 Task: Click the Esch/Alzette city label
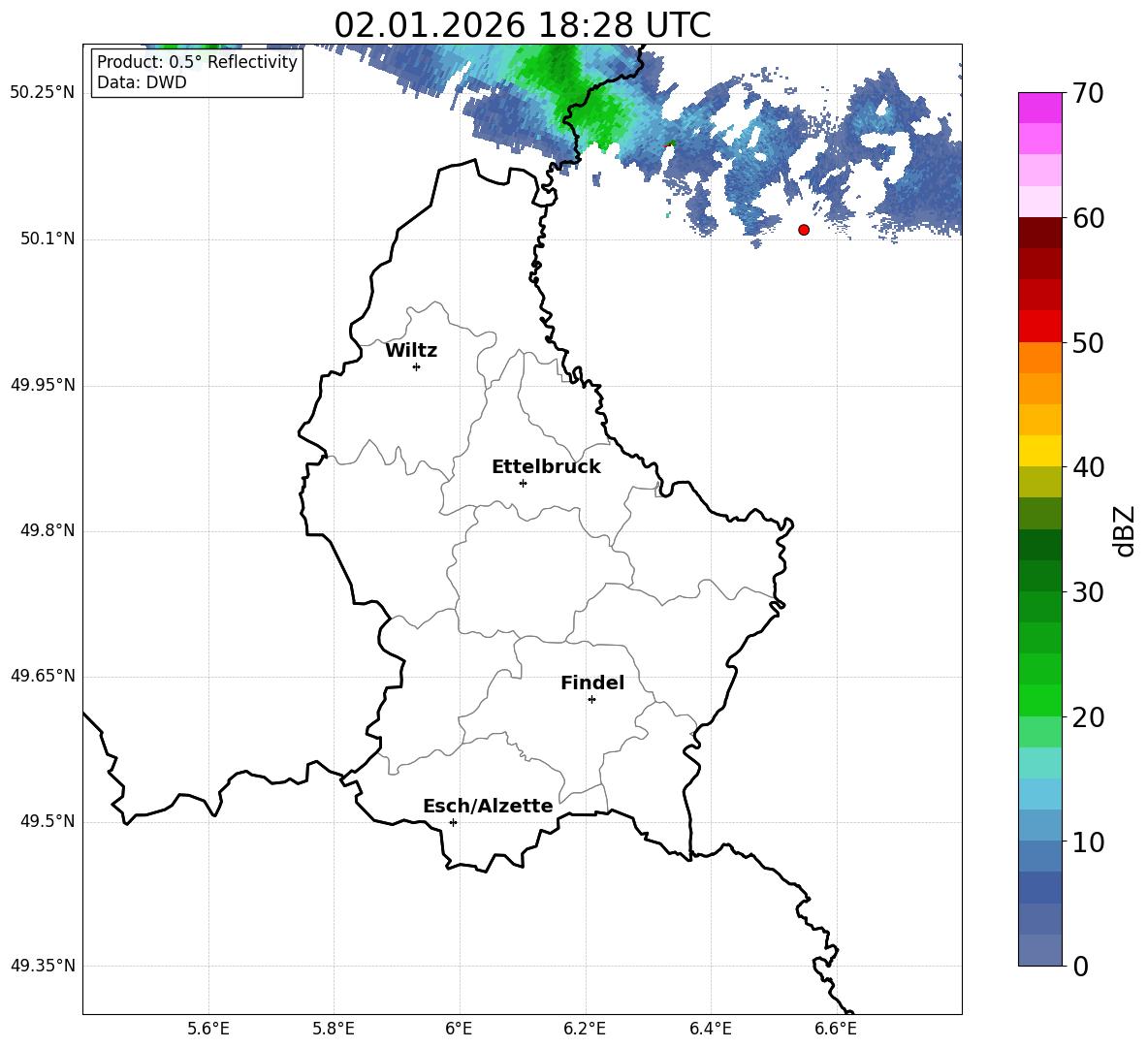click(x=488, y=806)
